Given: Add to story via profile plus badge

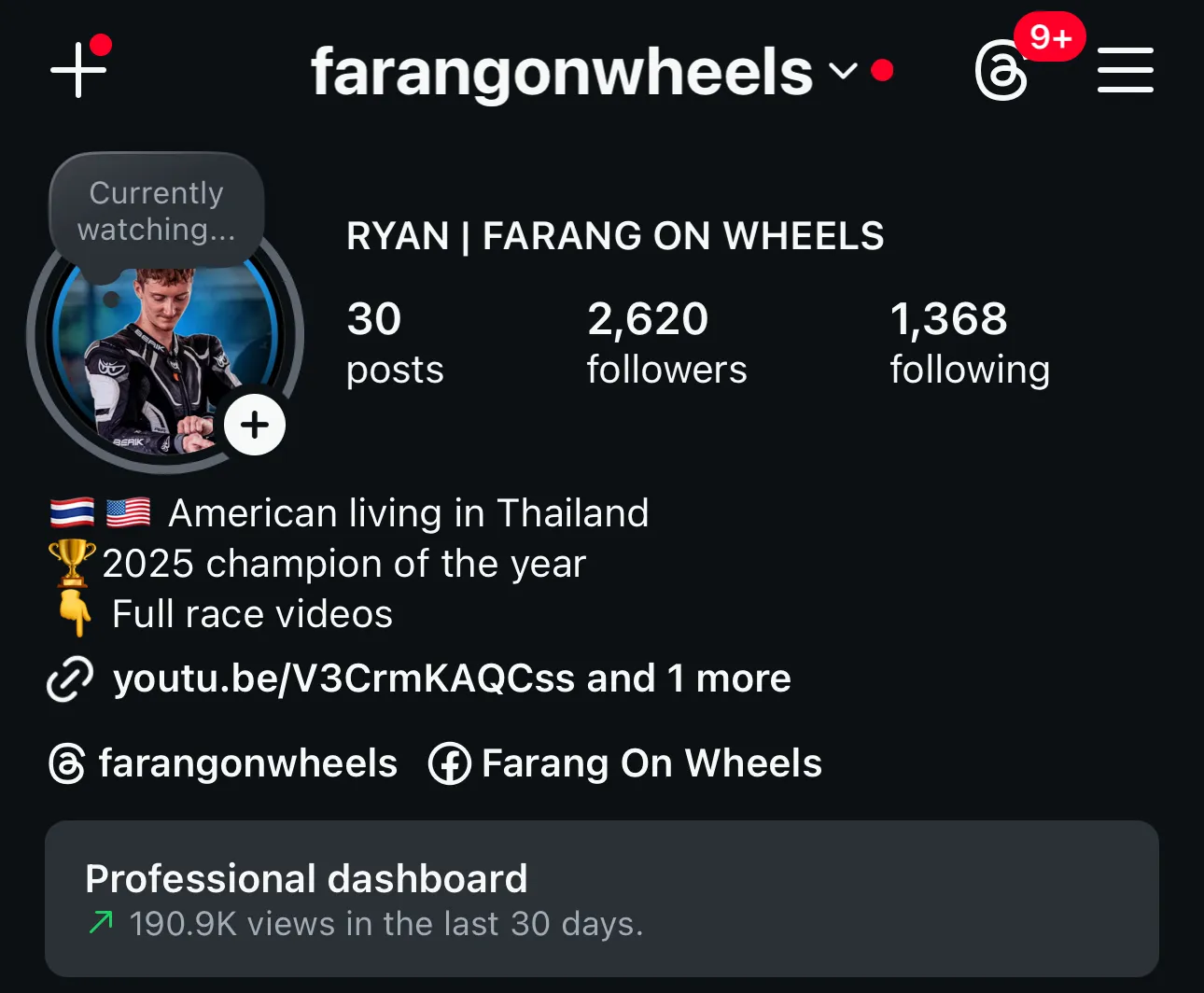Looking at the screenshot, I should 255,425.
